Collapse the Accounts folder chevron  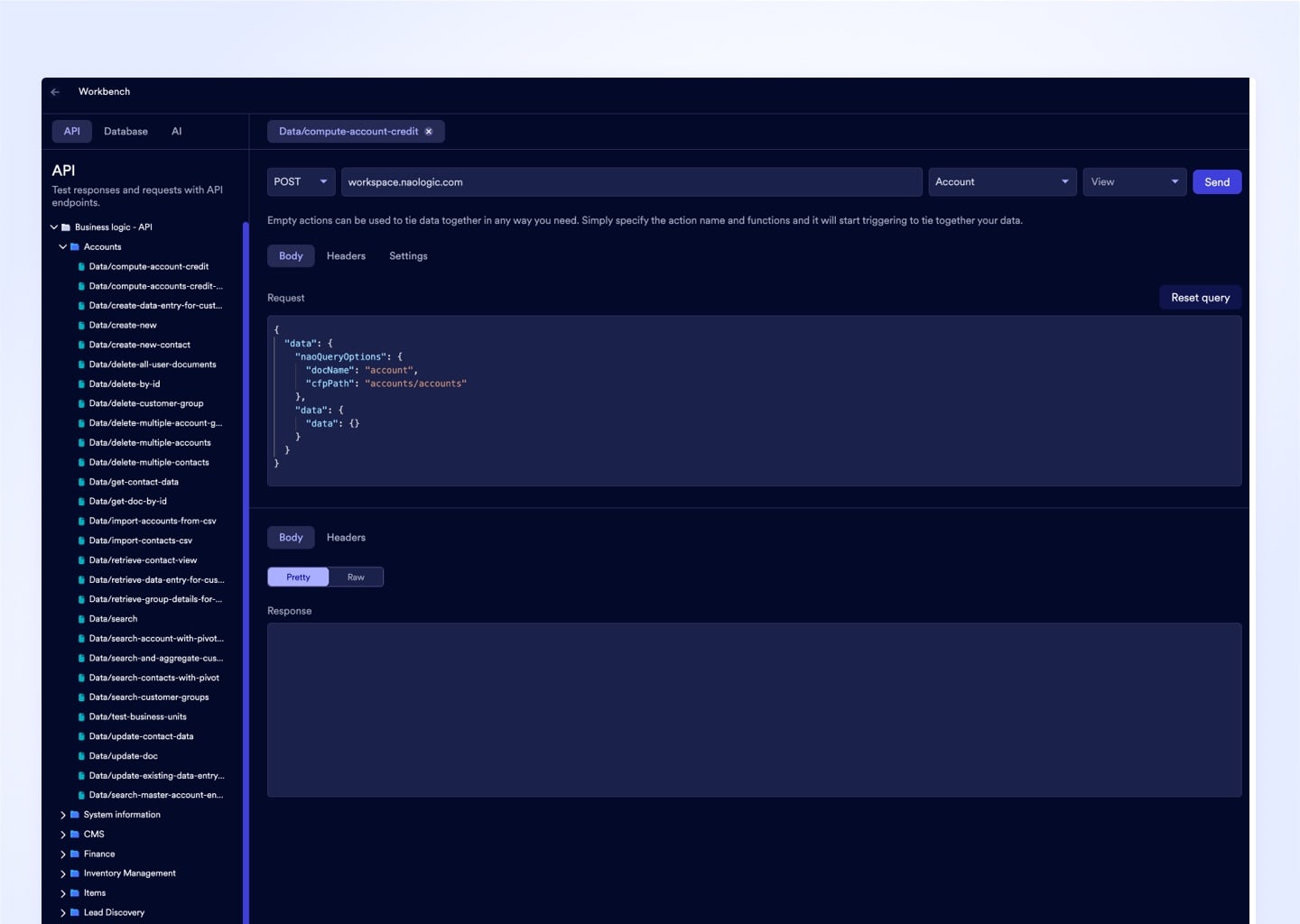tap(62, 247)
